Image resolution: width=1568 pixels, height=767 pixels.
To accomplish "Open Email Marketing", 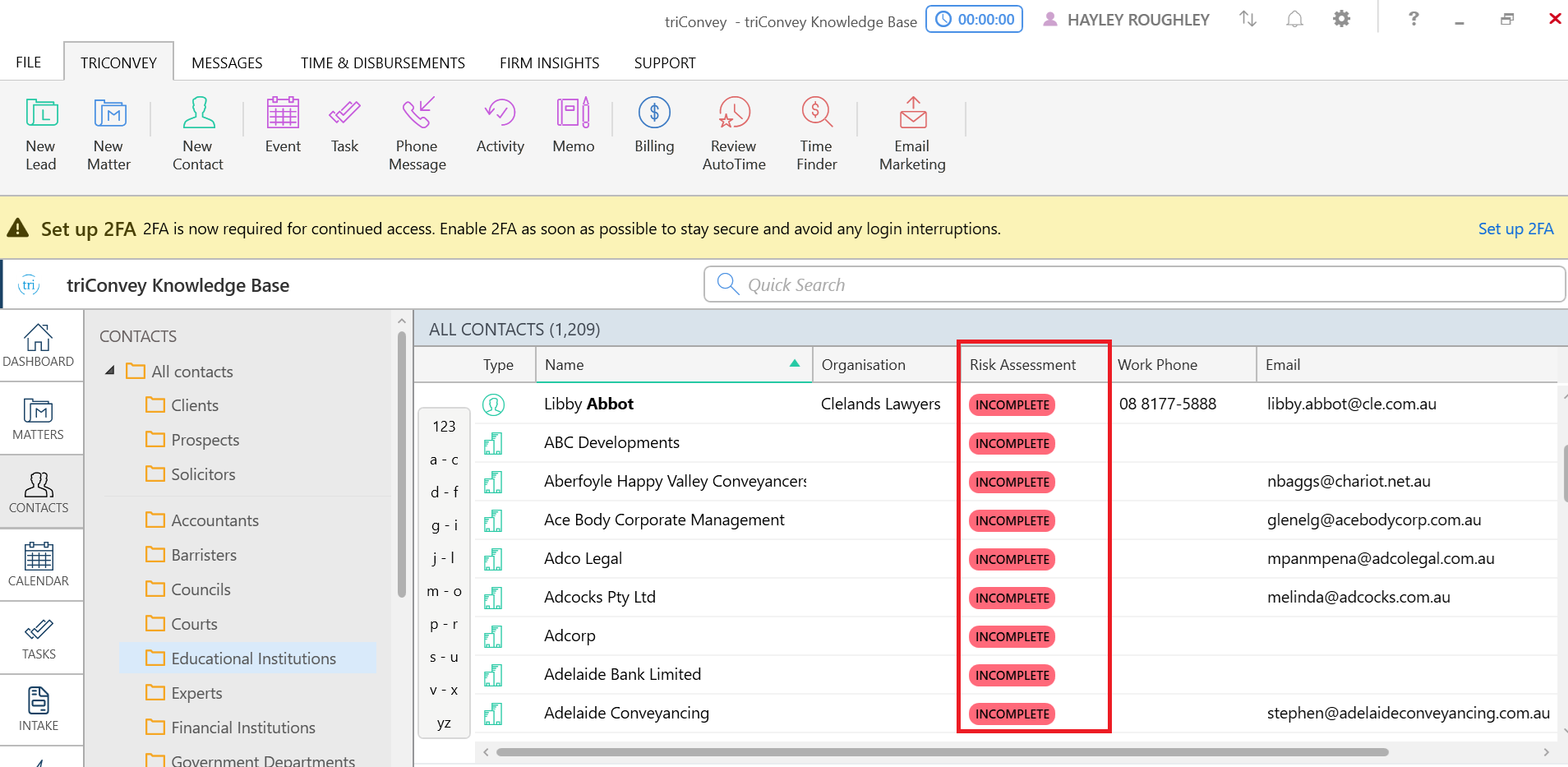I will (x=912, y=133).
